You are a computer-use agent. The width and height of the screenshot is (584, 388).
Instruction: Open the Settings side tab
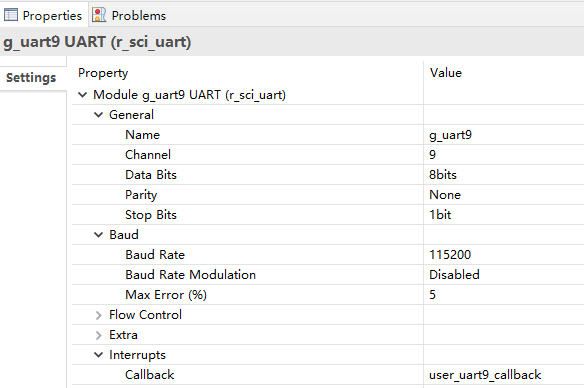coord(31,78)
